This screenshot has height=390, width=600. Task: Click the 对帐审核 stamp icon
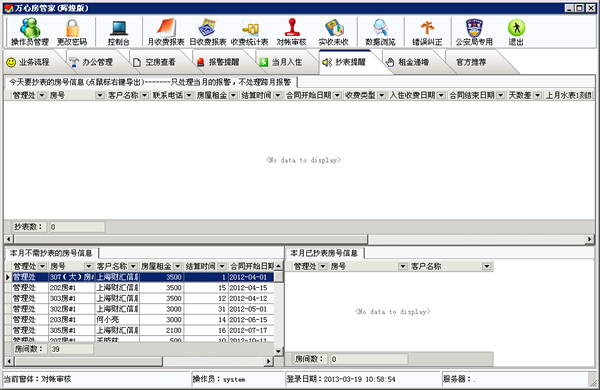point(292,32)
